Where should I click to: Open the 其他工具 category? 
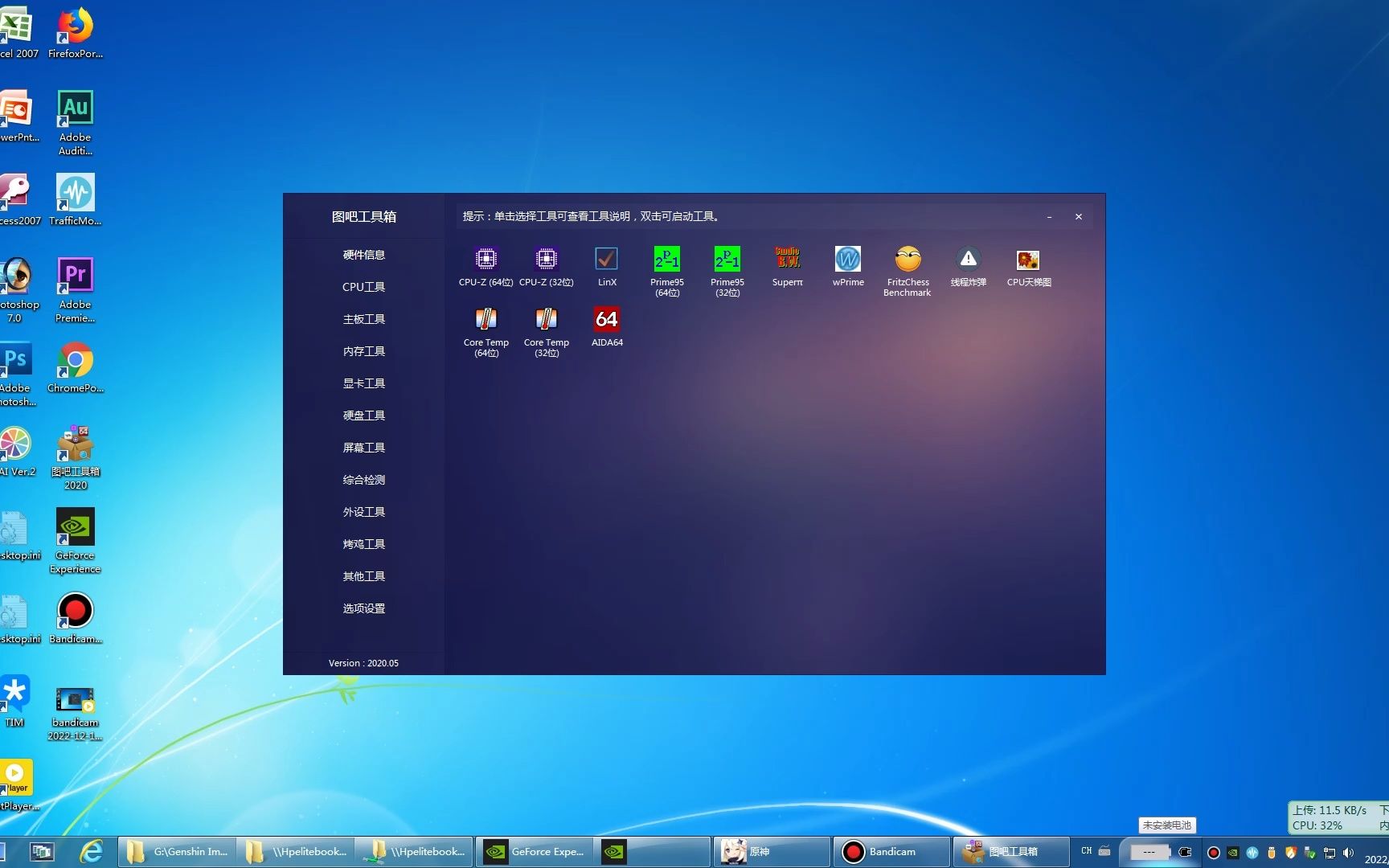coord(363,576)
